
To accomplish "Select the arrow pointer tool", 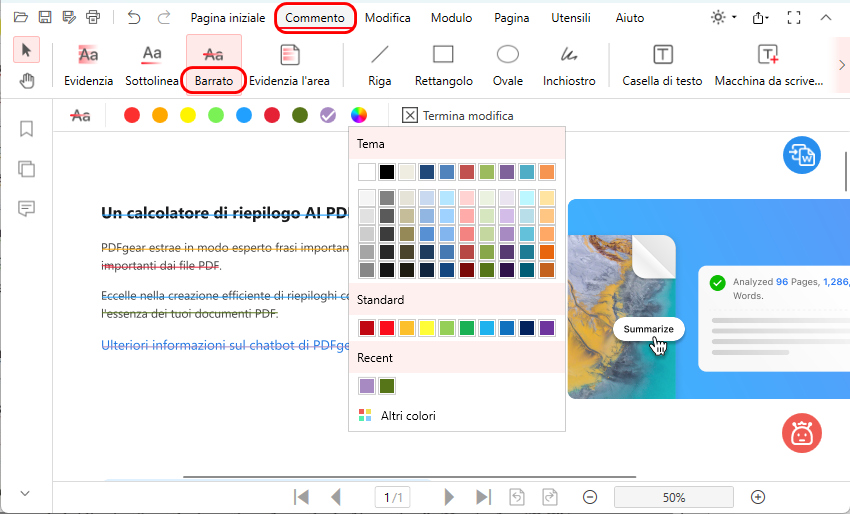I will (26, 50).
